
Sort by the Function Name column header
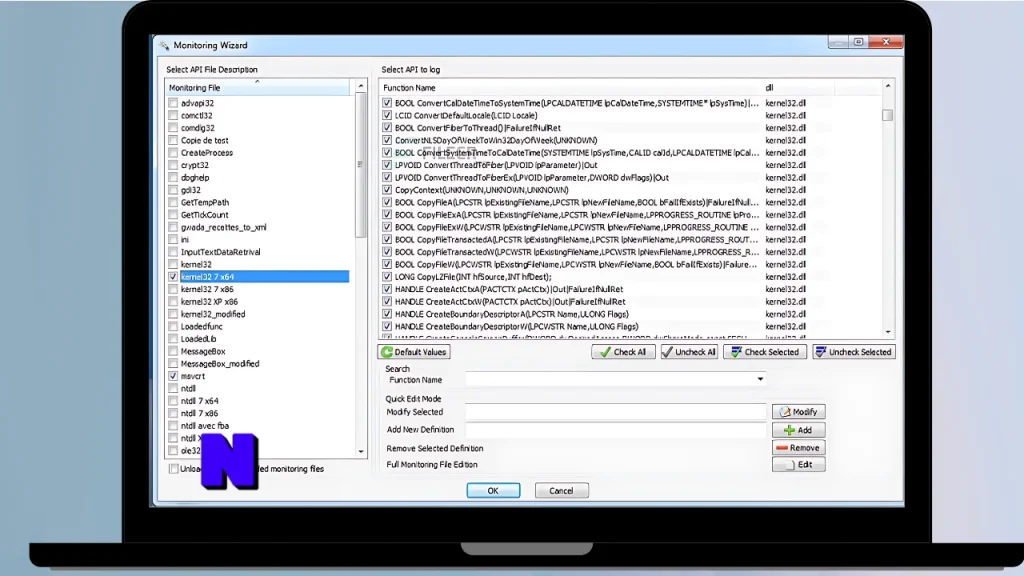pos(570,88)
